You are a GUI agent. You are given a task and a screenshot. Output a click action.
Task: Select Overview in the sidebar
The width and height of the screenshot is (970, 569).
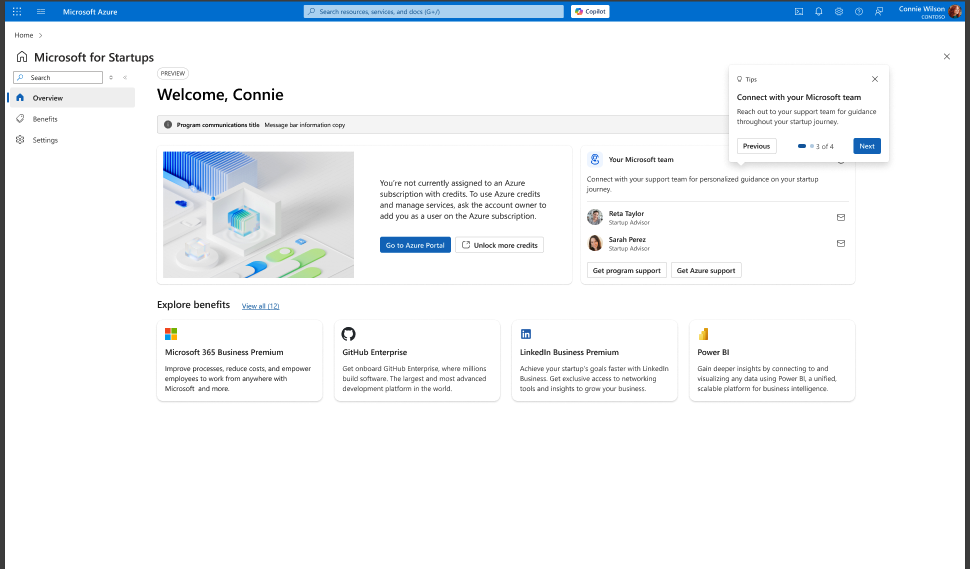click(72, 98)
